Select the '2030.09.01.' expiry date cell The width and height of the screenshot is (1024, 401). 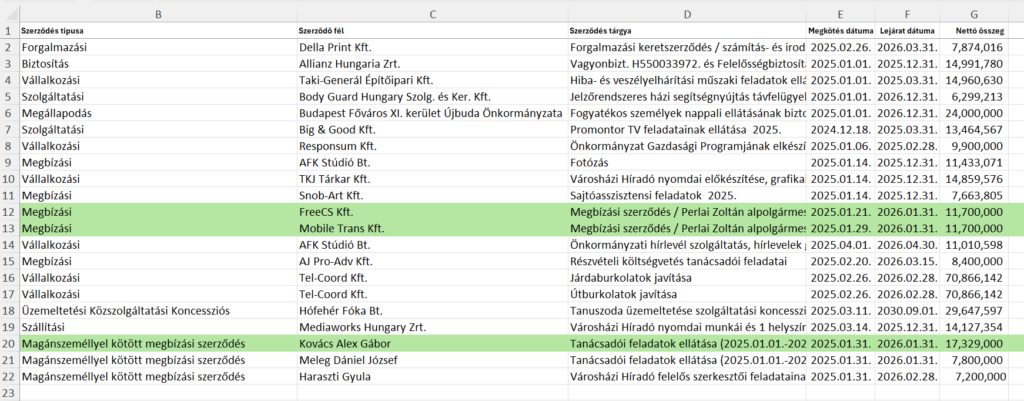tap(908, 311)
